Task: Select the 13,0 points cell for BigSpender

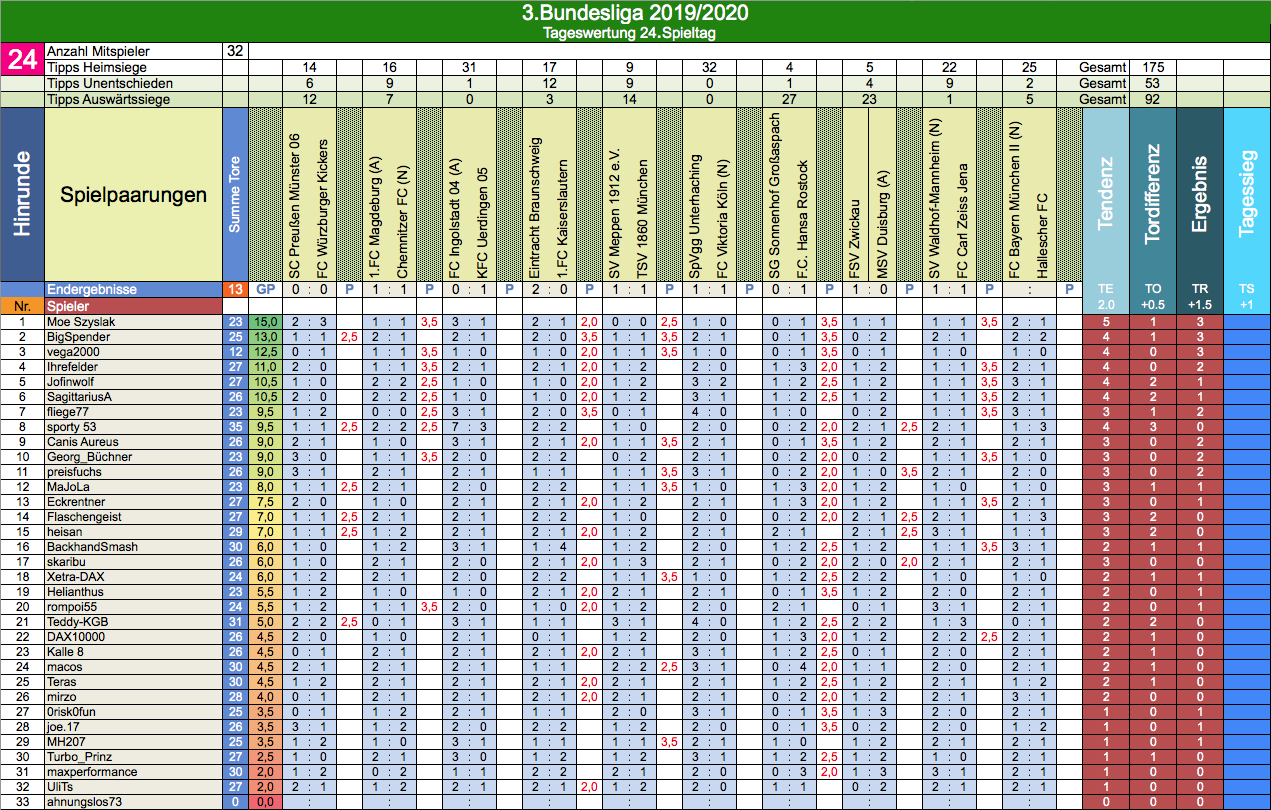Action: (x=266, y=337)
